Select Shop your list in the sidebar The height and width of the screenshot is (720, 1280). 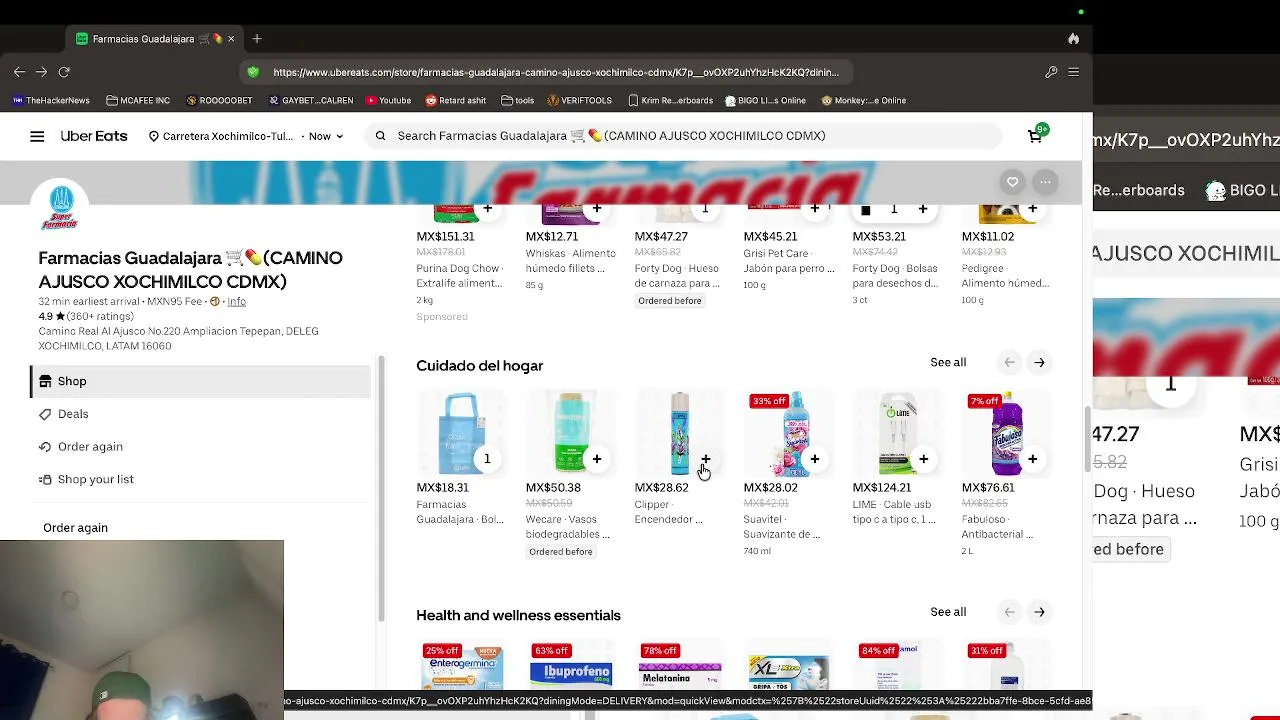pyautogui.click(x=200, y=479)
